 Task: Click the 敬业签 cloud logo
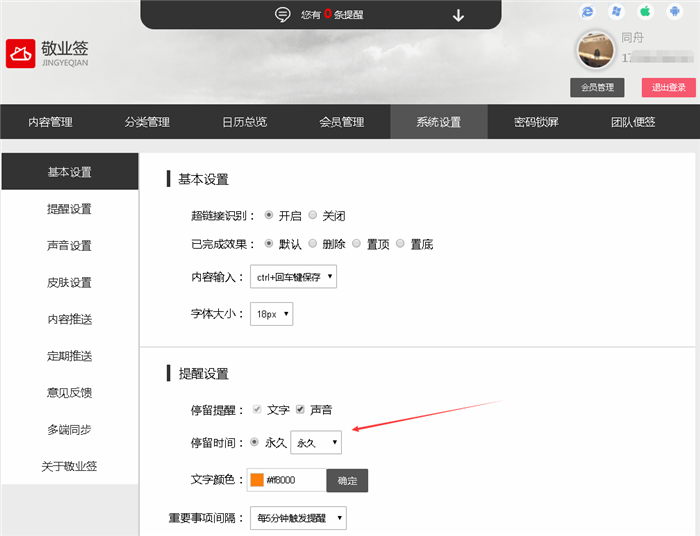pyautogui.click(x=20, y=54)
